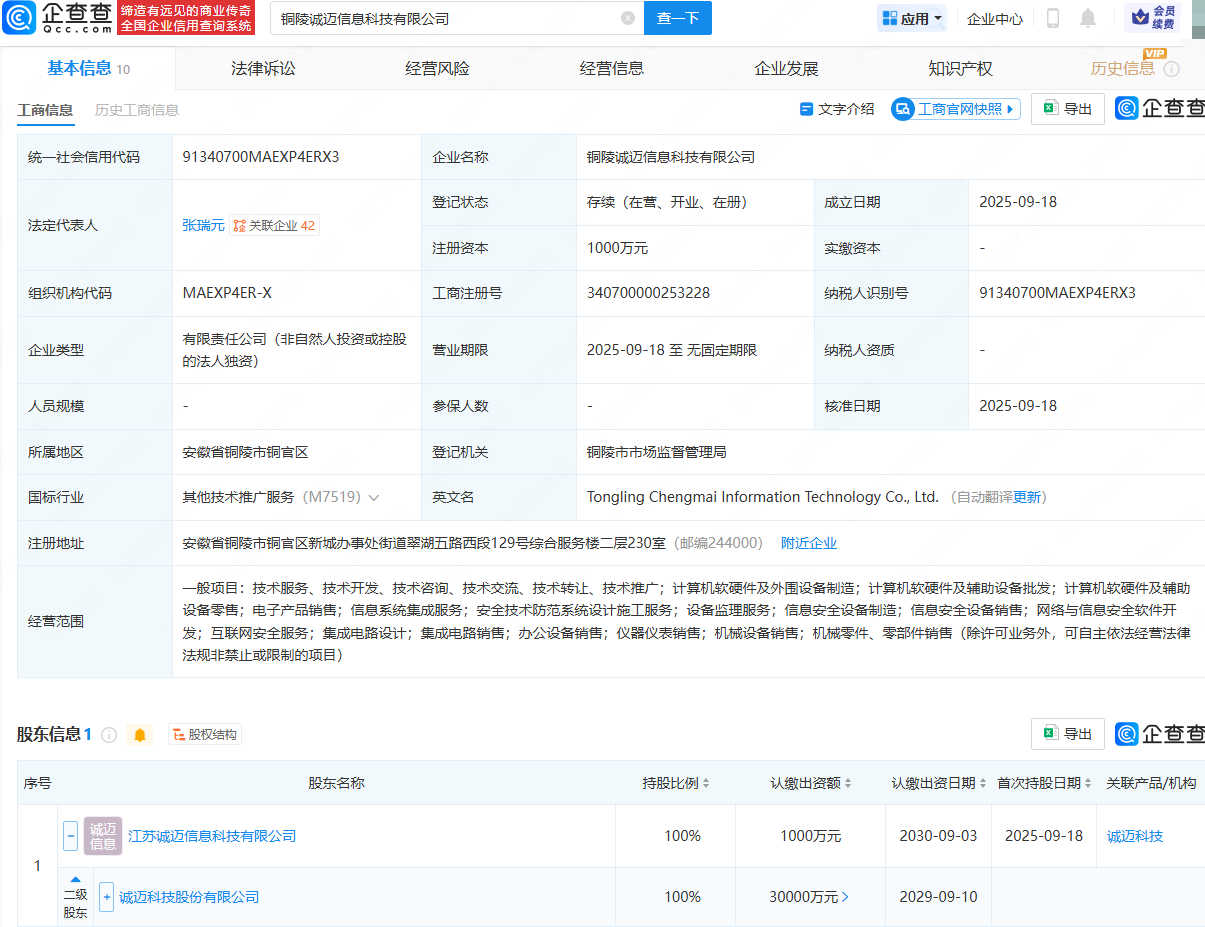This screenshot has width=1205, height=927.
Task: Click into the company name search field
Action: pyautogui.click(x=440, y=18)
